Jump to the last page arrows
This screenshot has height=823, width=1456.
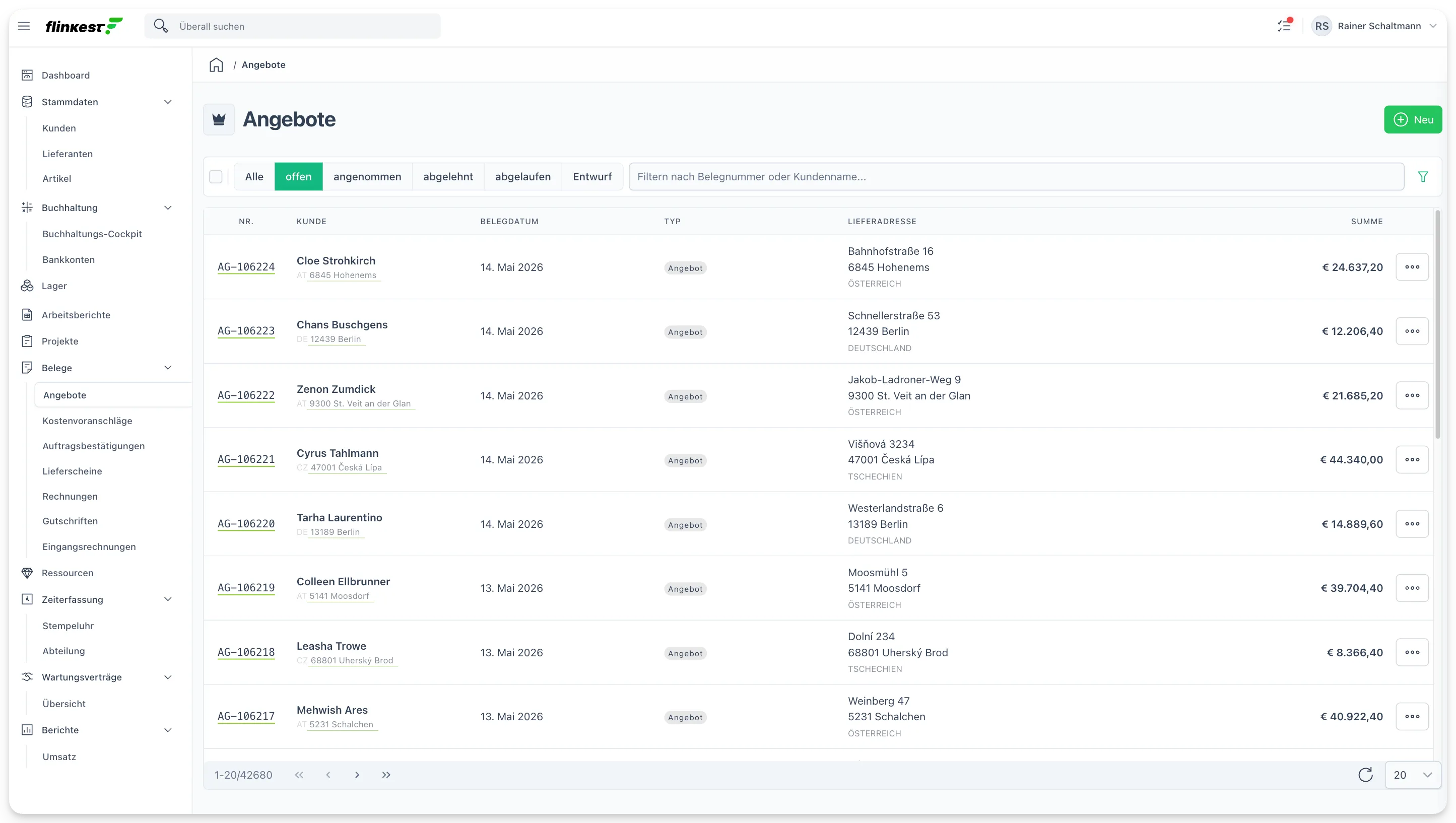point(386,775)
